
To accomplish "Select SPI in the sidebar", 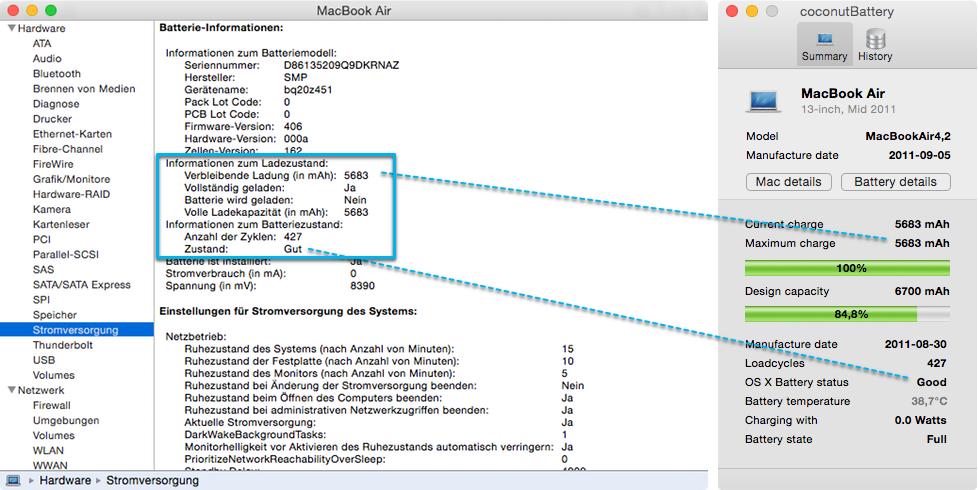I will click(41, 300).
